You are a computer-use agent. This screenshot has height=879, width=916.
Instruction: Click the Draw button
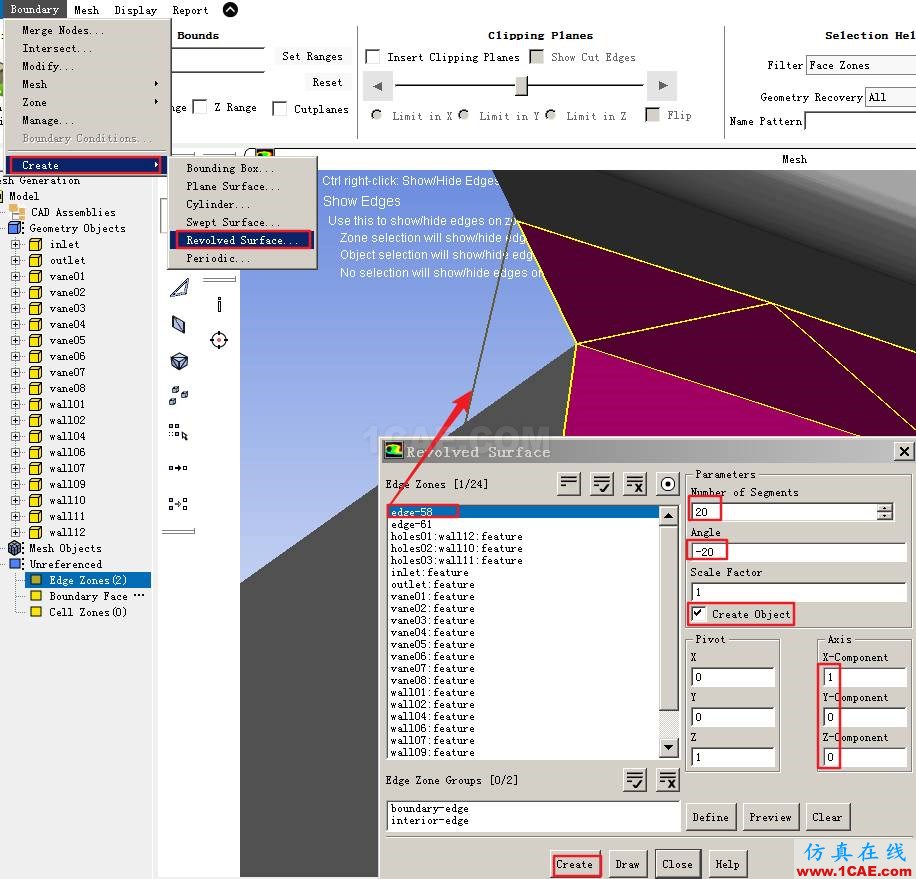(x=627, y=864)
